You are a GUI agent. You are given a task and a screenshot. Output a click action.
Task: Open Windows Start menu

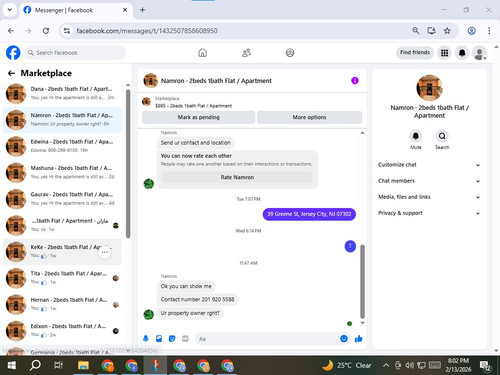pos(12,365)
